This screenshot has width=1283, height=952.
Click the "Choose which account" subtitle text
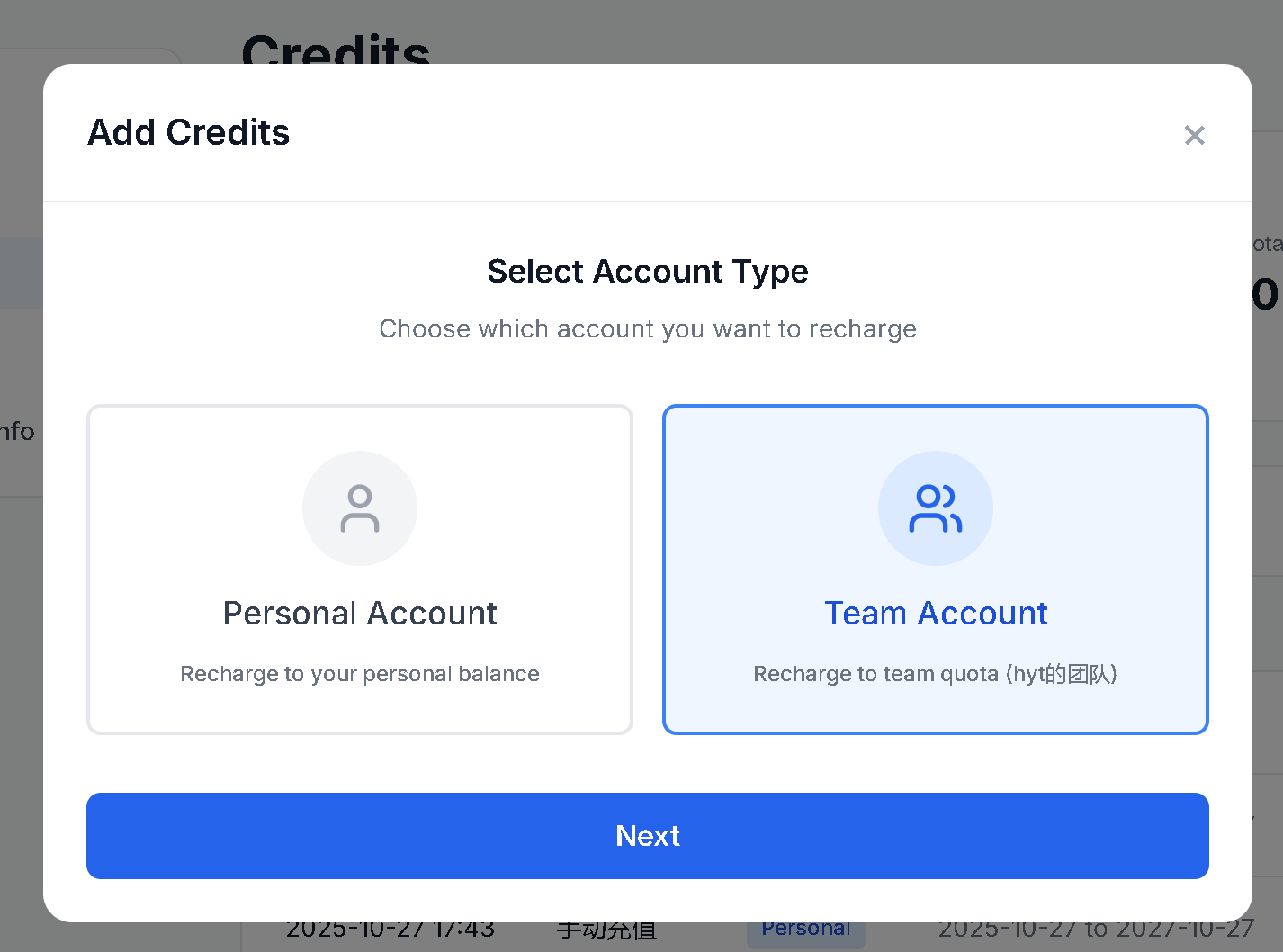point(648,328)
